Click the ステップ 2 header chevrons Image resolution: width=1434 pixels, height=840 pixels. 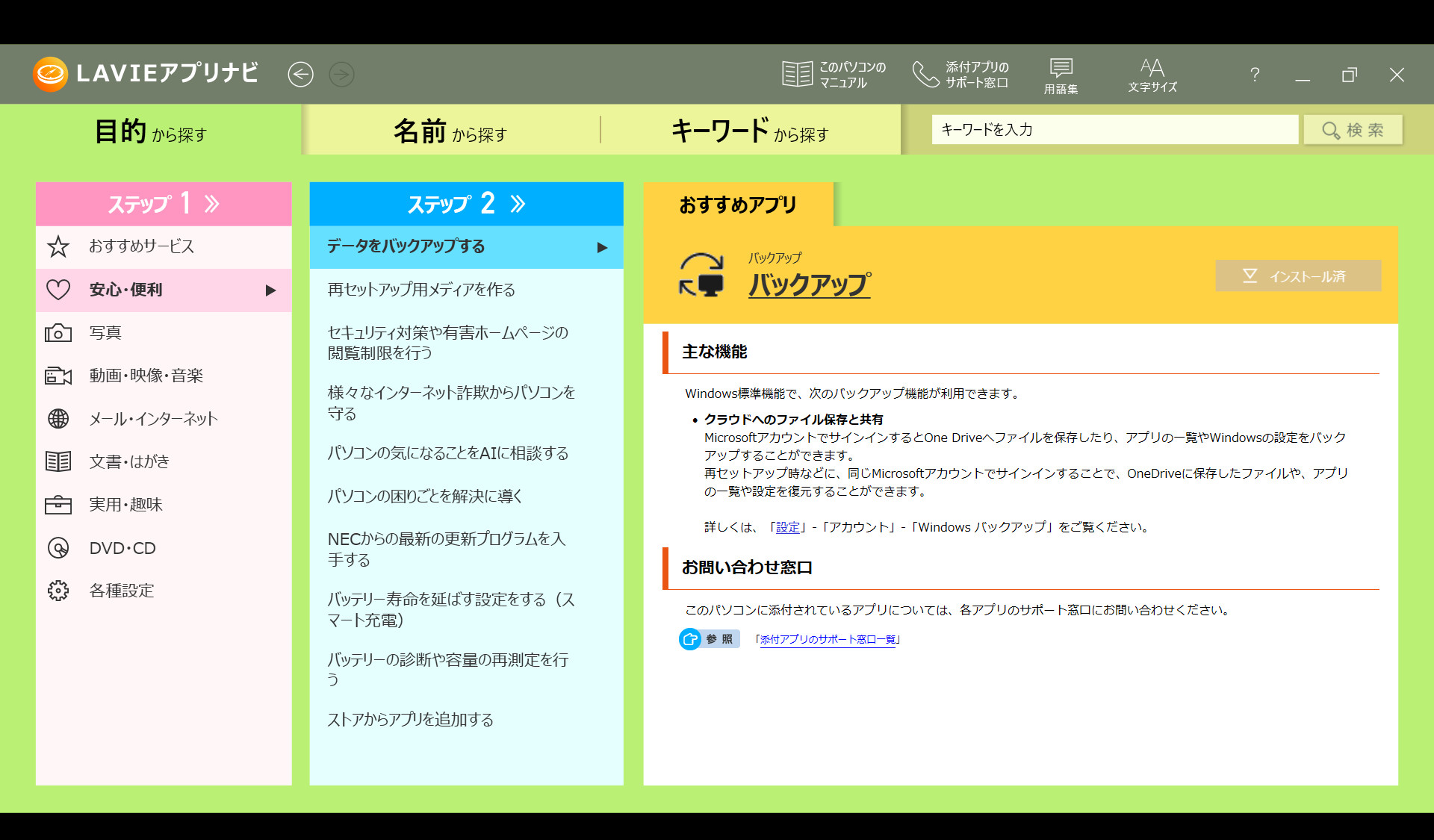pyautogui.click(x=518, y=204)
